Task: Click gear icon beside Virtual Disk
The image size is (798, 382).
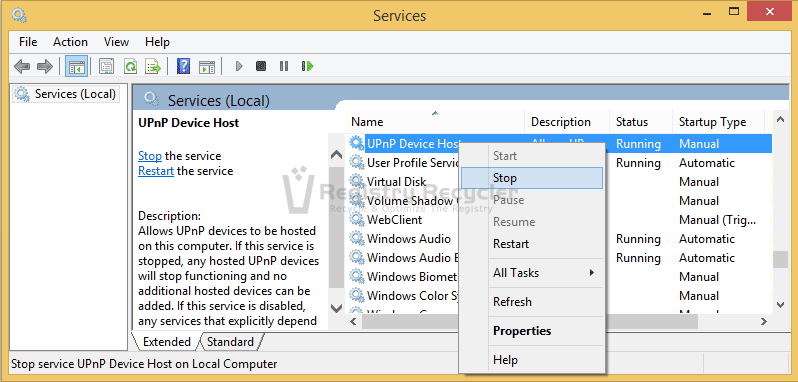Action: (357, 182)
